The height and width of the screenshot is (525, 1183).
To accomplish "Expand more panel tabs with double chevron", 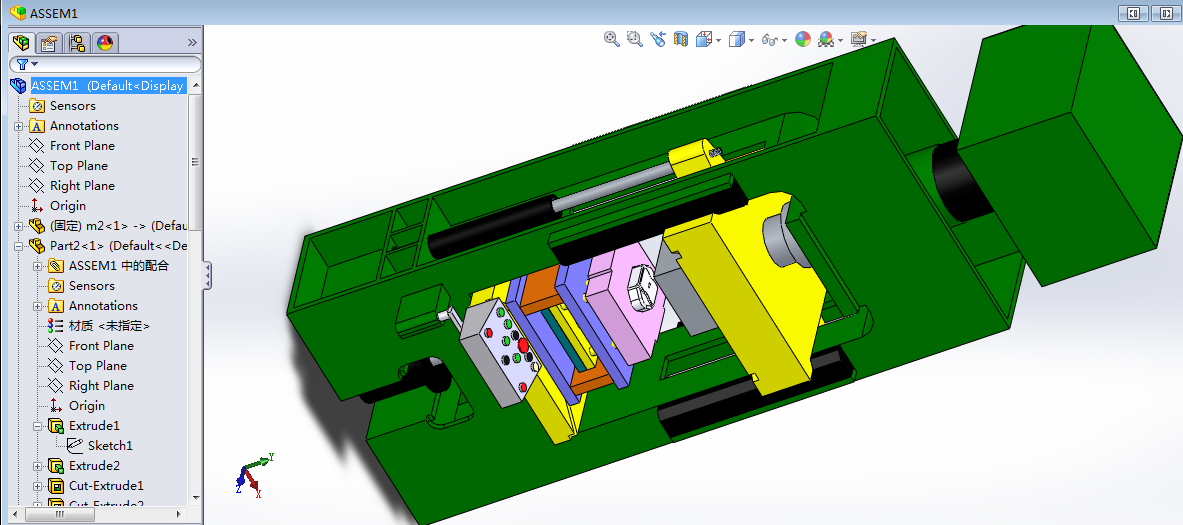I will (192, 42).
